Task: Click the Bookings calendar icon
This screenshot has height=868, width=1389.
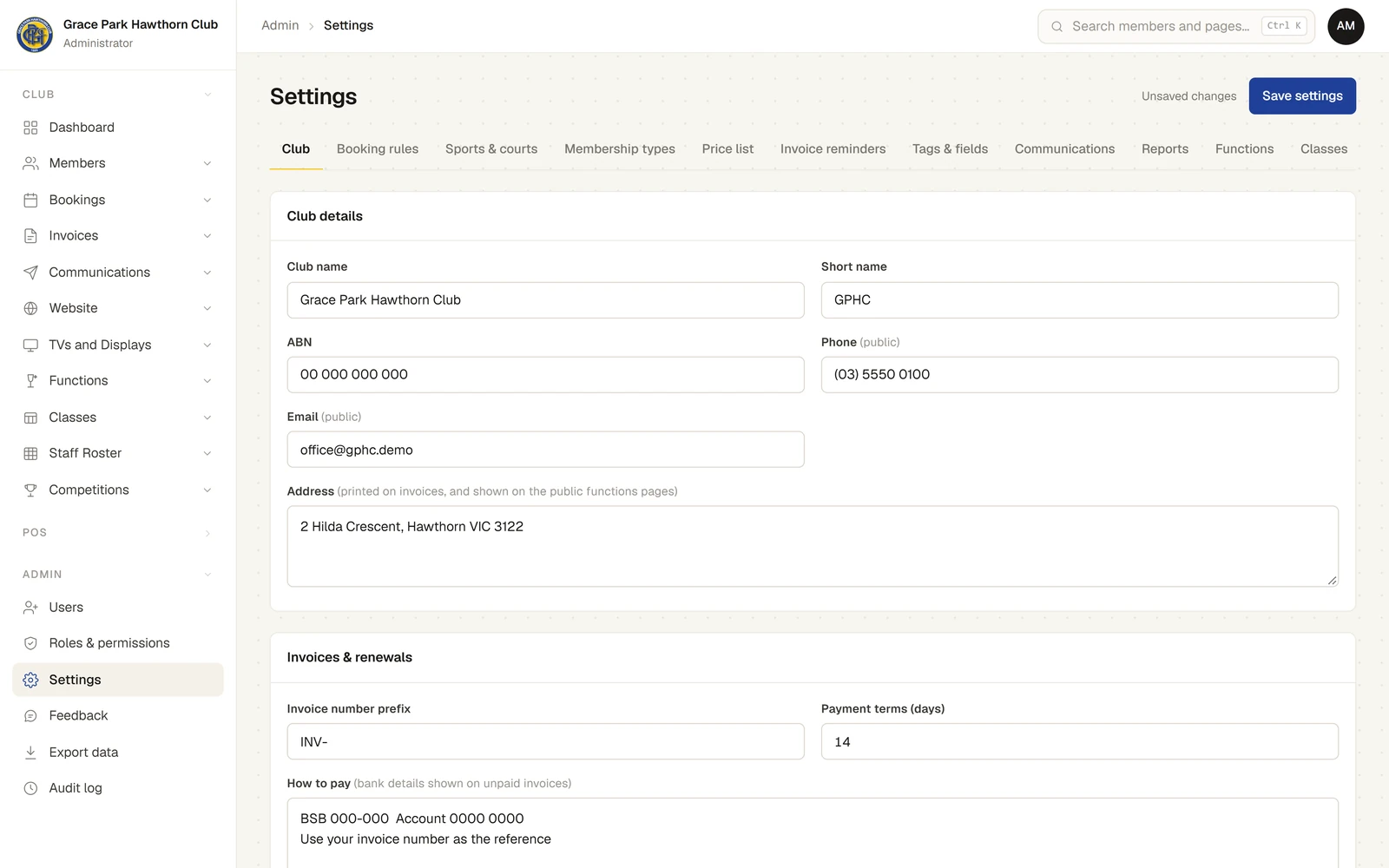Action: tap(30, 200)
